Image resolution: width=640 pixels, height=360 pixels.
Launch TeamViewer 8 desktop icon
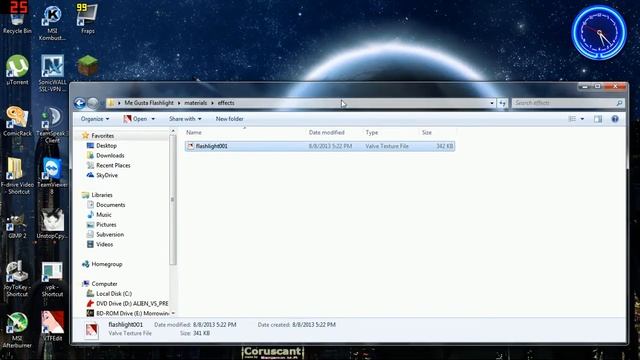pyautogui.click(x=52, y=176)
